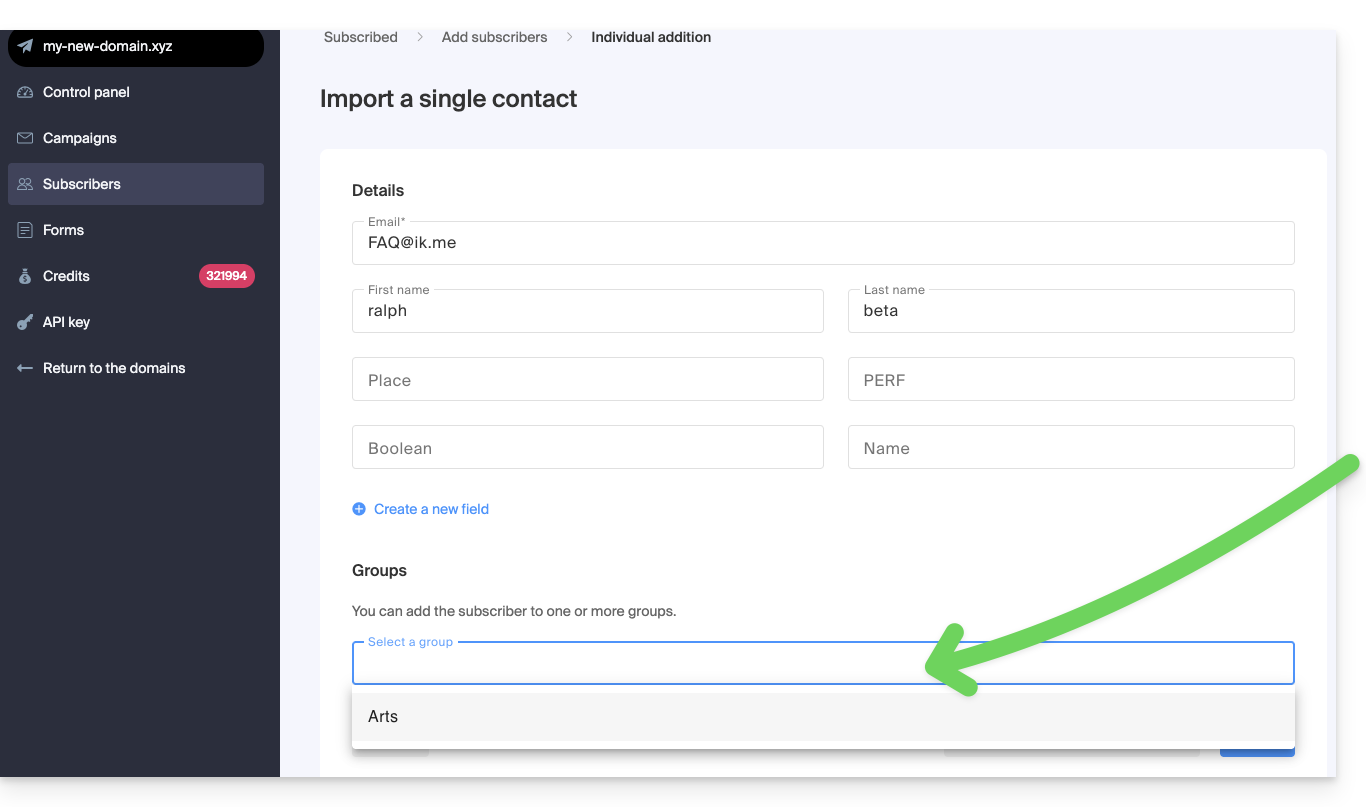The width and height of the screenshot is (1366, 807).
Task: Navigate to the Add subscribers breadcrumb
Action: click(x=494, y=37)
